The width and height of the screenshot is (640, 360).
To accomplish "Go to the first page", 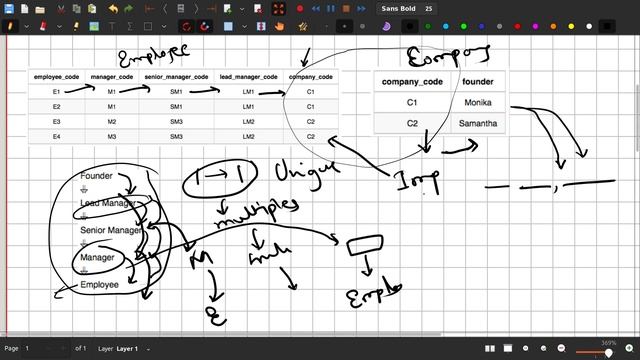I will 149,9.
